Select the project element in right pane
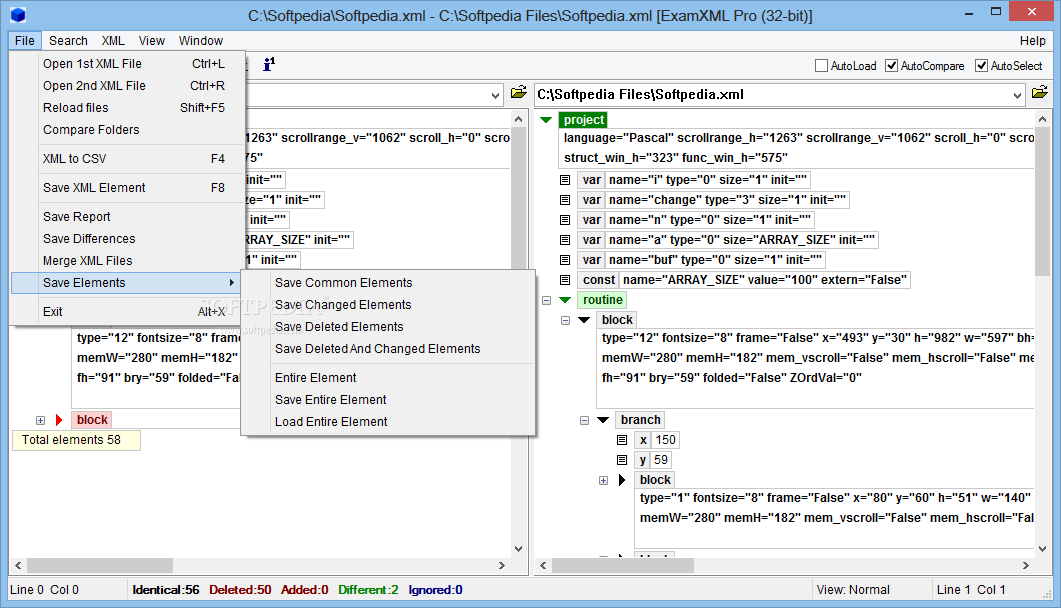Viewport: 1061px width, 608px height. [583, 120]
